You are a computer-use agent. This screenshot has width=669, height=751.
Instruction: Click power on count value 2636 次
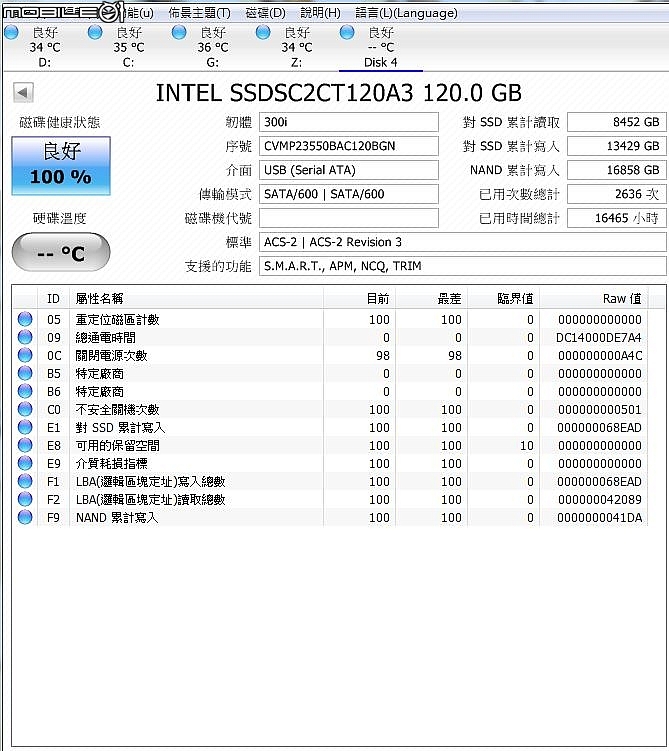click(x=617, y=194)
